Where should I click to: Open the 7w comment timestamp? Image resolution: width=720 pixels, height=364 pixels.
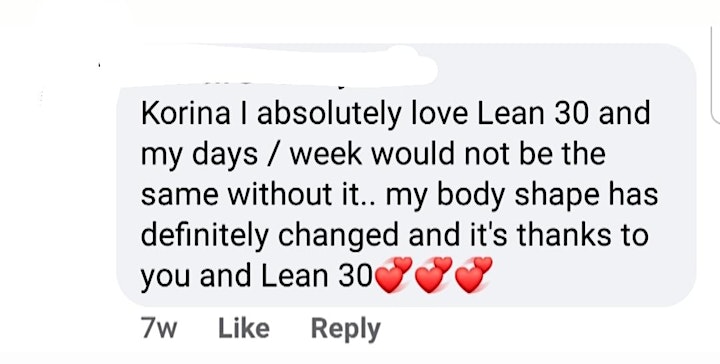point(159,329)
